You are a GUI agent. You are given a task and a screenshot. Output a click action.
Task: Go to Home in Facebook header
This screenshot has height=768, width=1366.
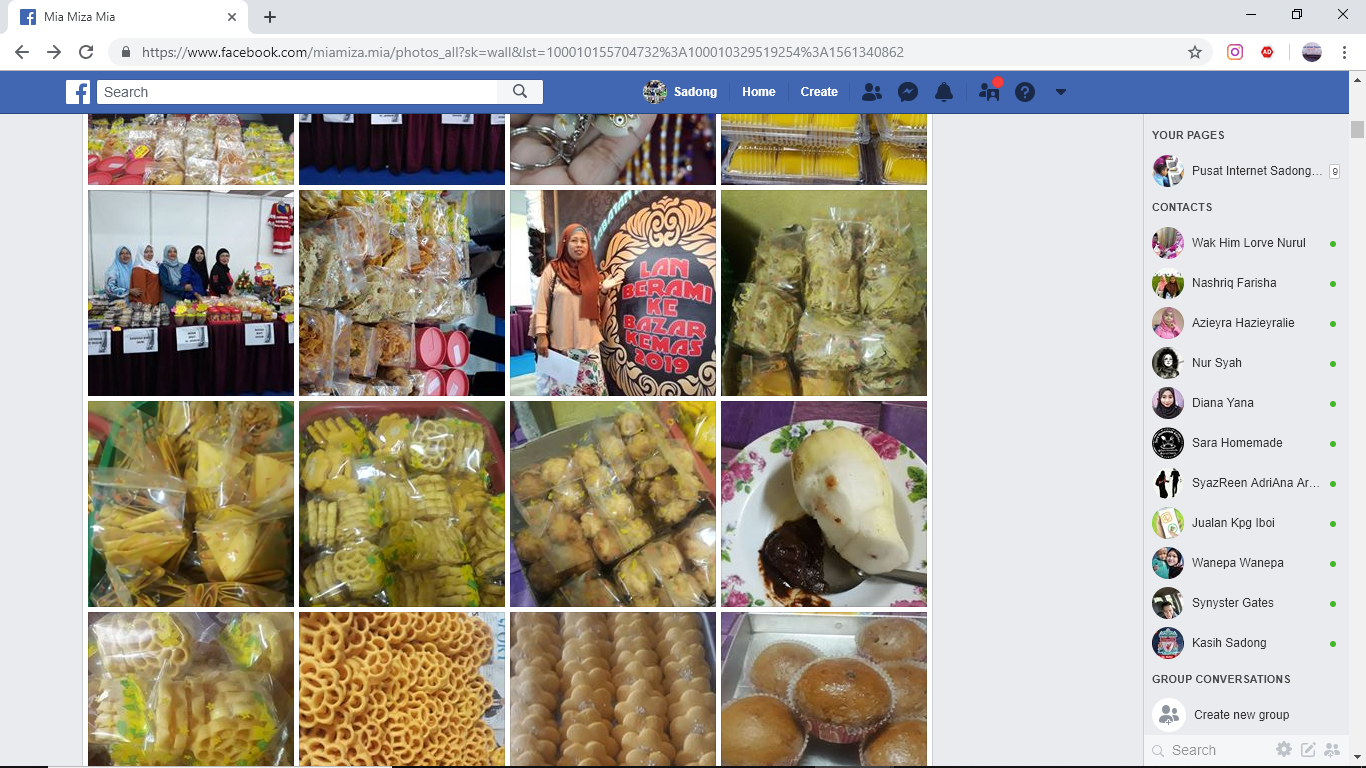click(x=758, y=92)
